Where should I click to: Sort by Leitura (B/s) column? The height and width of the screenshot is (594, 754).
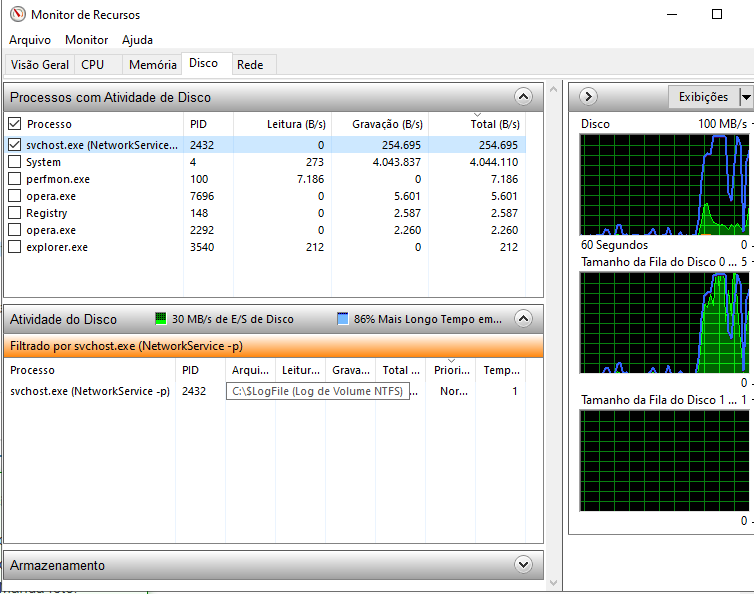pos(282,124)
